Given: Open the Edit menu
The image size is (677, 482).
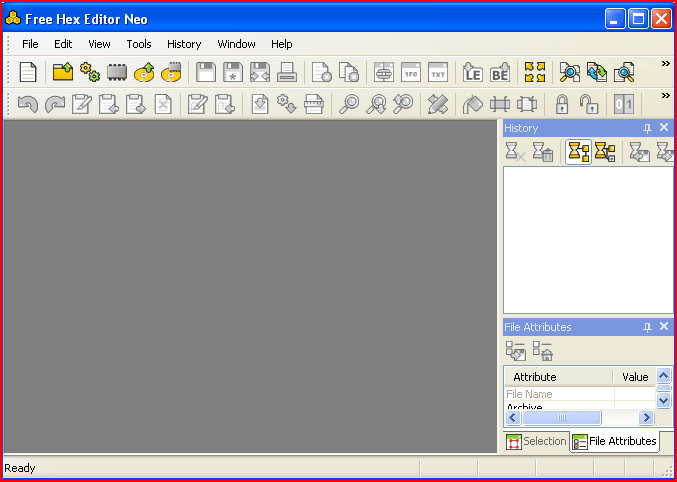Looking at the screenshot, I should (63, 44).
